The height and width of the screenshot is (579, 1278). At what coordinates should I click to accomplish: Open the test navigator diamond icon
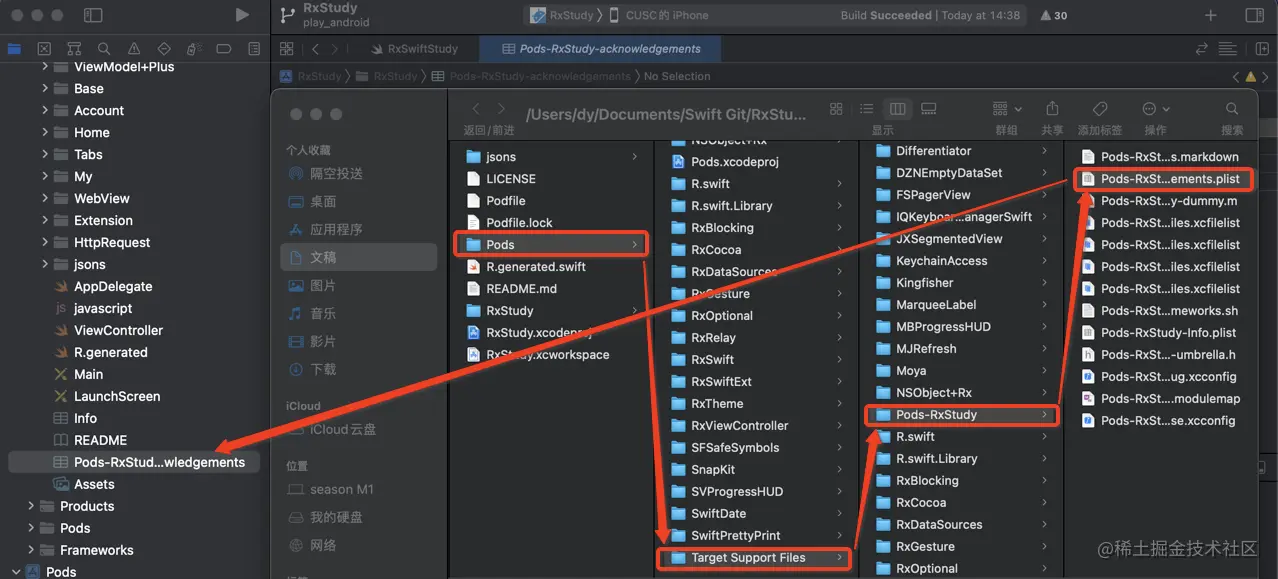click(x=164, y=48)
